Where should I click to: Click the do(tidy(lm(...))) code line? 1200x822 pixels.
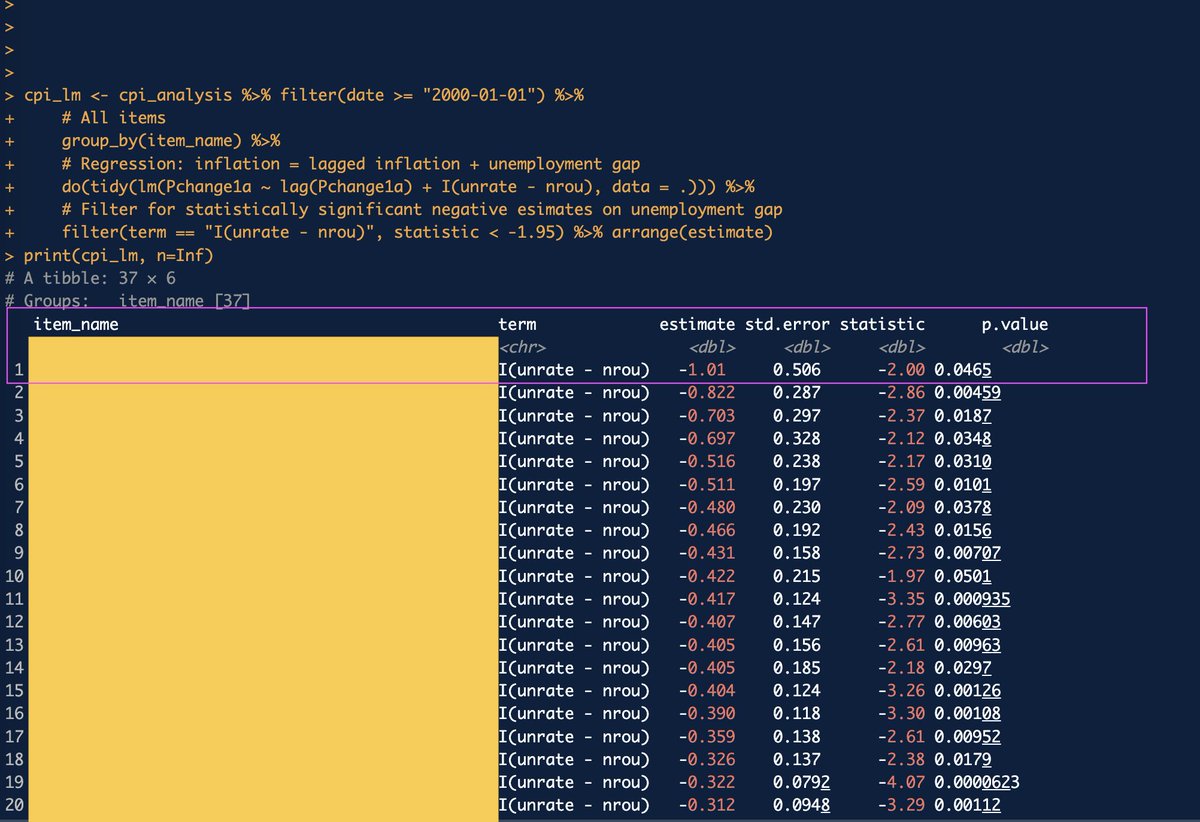[407, 186]
